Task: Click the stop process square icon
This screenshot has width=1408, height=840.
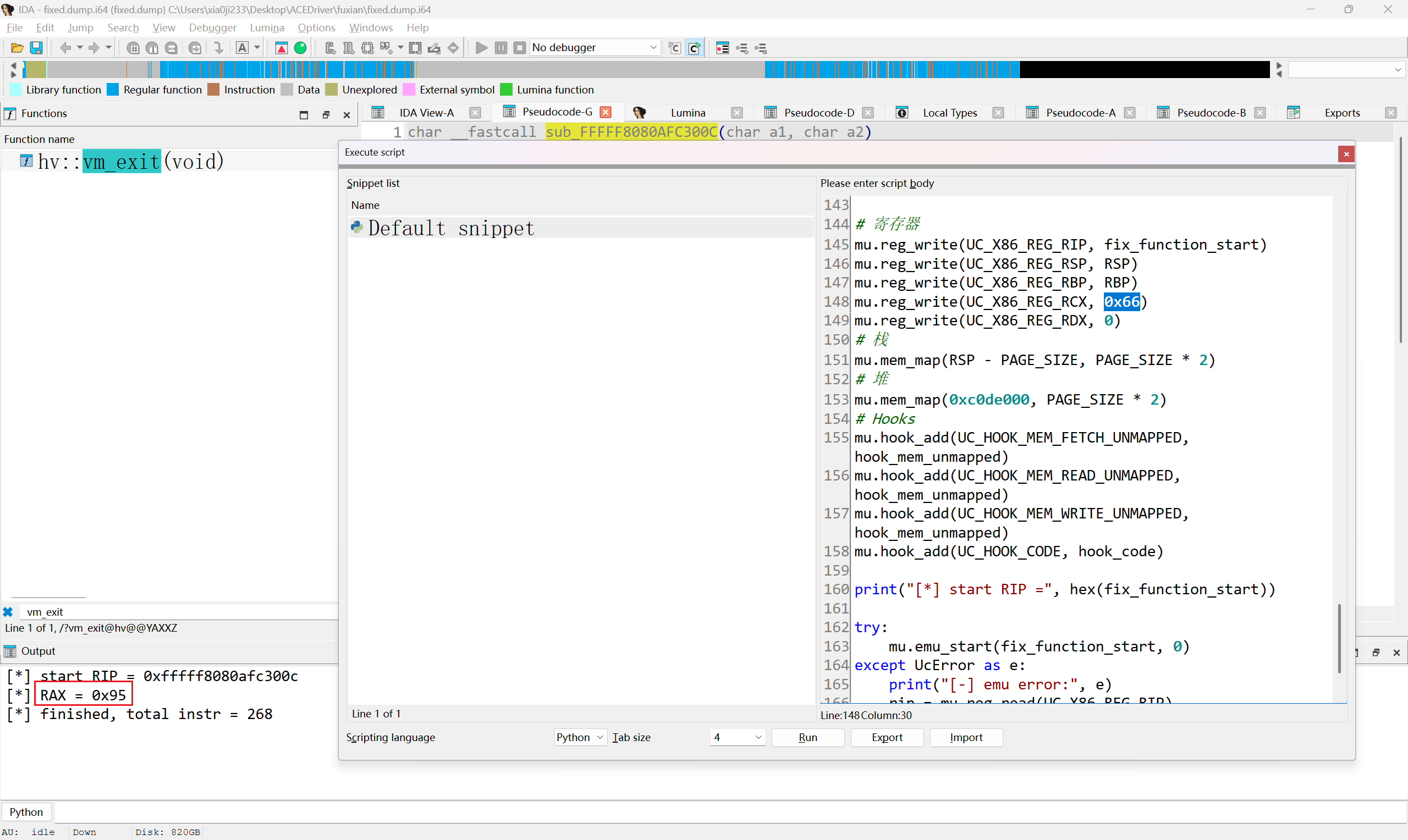Action: click(x=519, y=48)
